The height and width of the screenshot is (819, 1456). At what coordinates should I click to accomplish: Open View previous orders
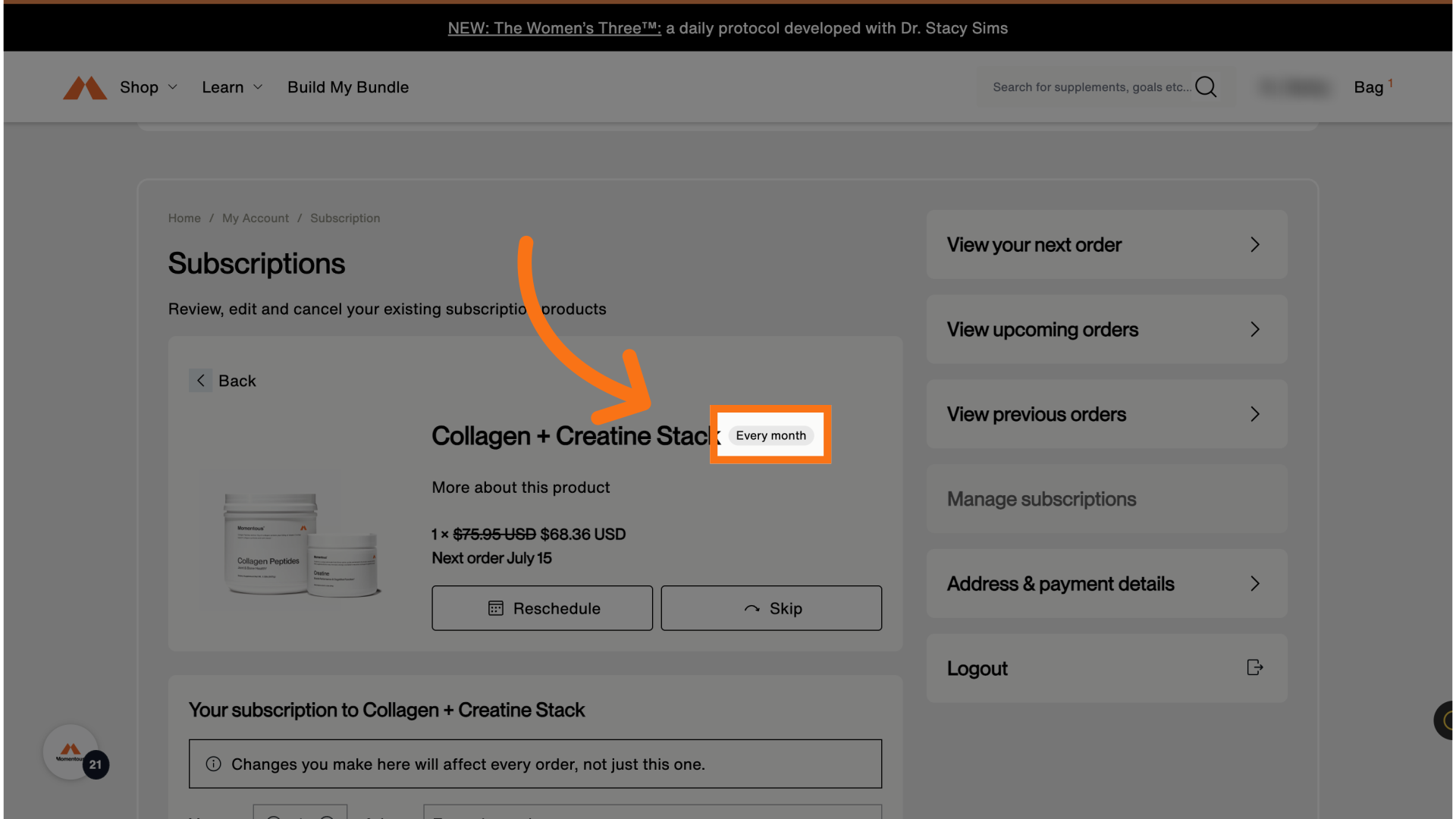(1106, 414)
